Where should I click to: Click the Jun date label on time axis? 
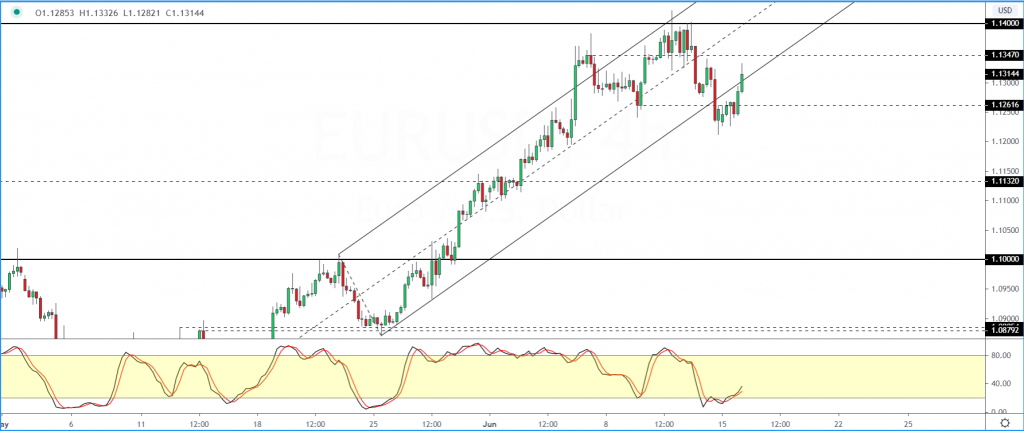[489, 422]
